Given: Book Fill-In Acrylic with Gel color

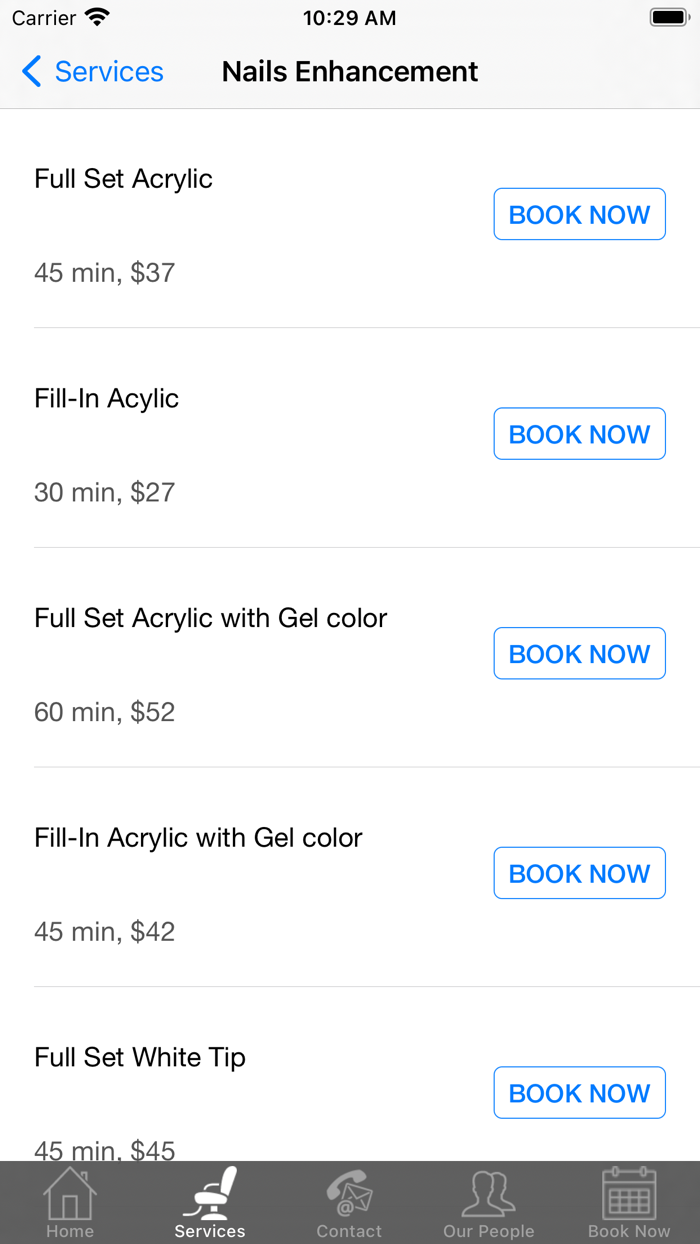Looking at the screenshot, I should [x=579, y=873].
